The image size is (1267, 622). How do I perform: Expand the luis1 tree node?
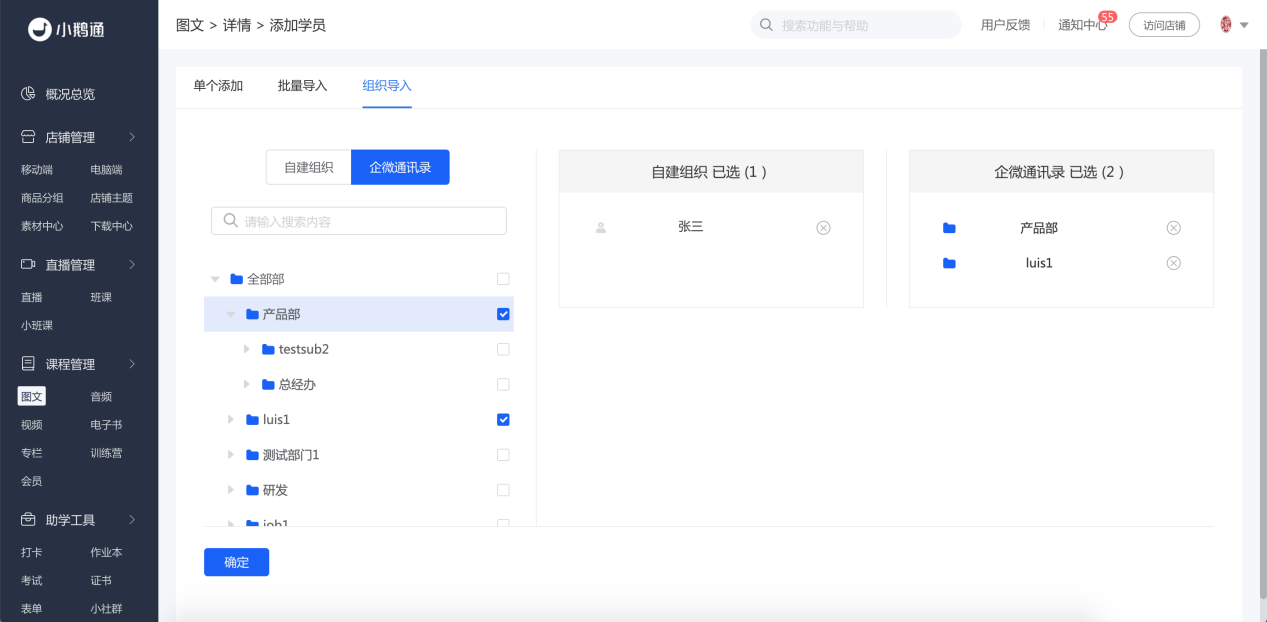point(231,420)
